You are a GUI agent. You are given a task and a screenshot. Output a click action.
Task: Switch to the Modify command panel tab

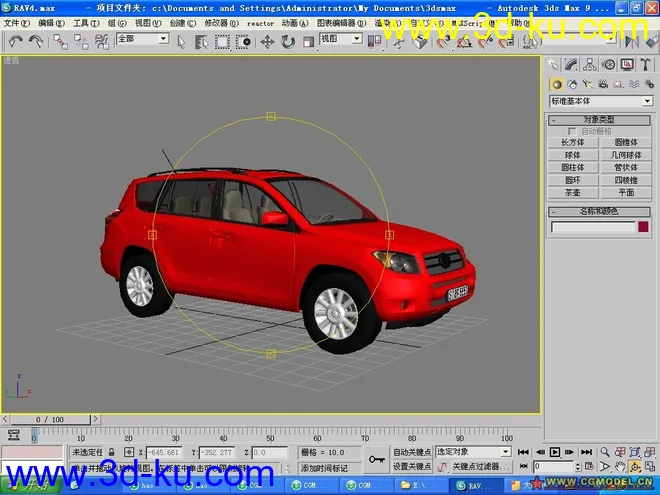point(571,64)
